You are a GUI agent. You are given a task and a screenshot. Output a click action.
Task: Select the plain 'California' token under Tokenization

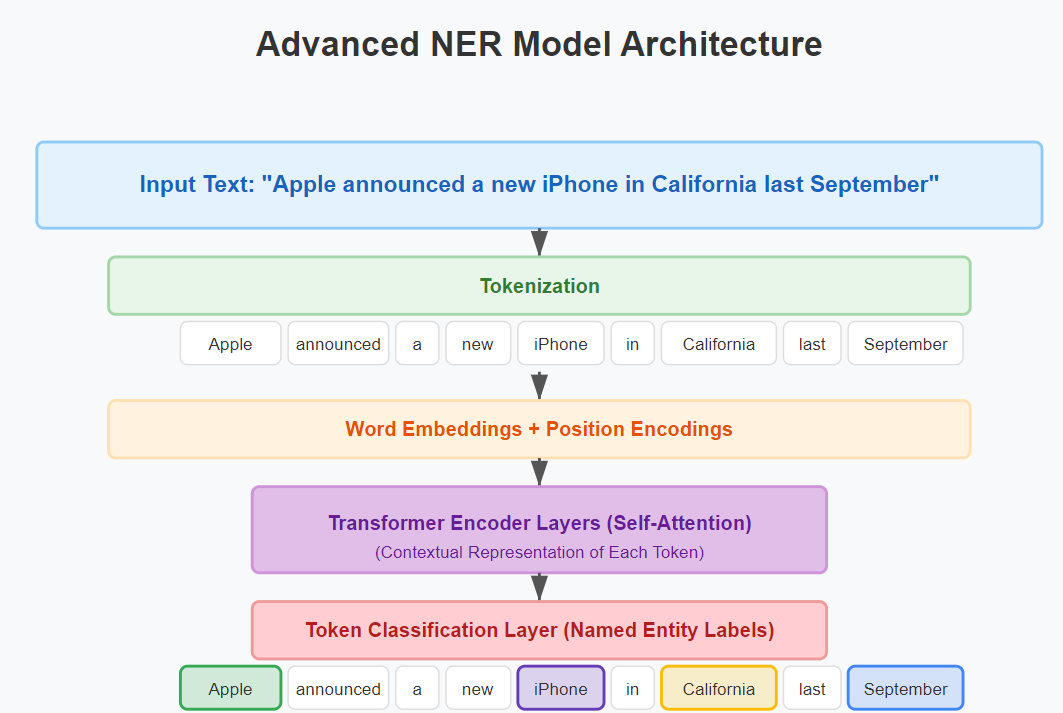719,344
